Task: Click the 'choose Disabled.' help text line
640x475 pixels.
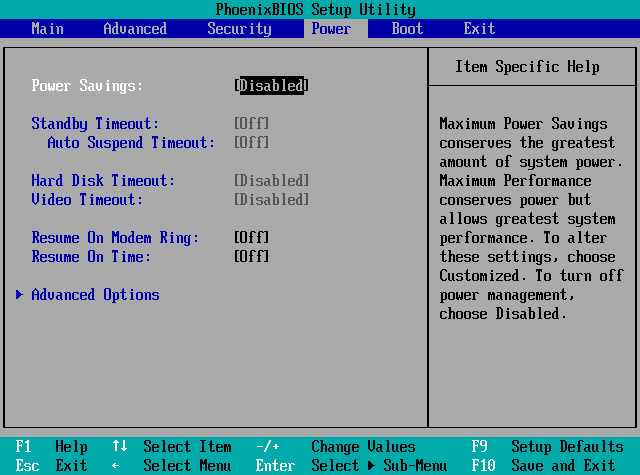Action: pyautogui.click(x=503, y=314)
